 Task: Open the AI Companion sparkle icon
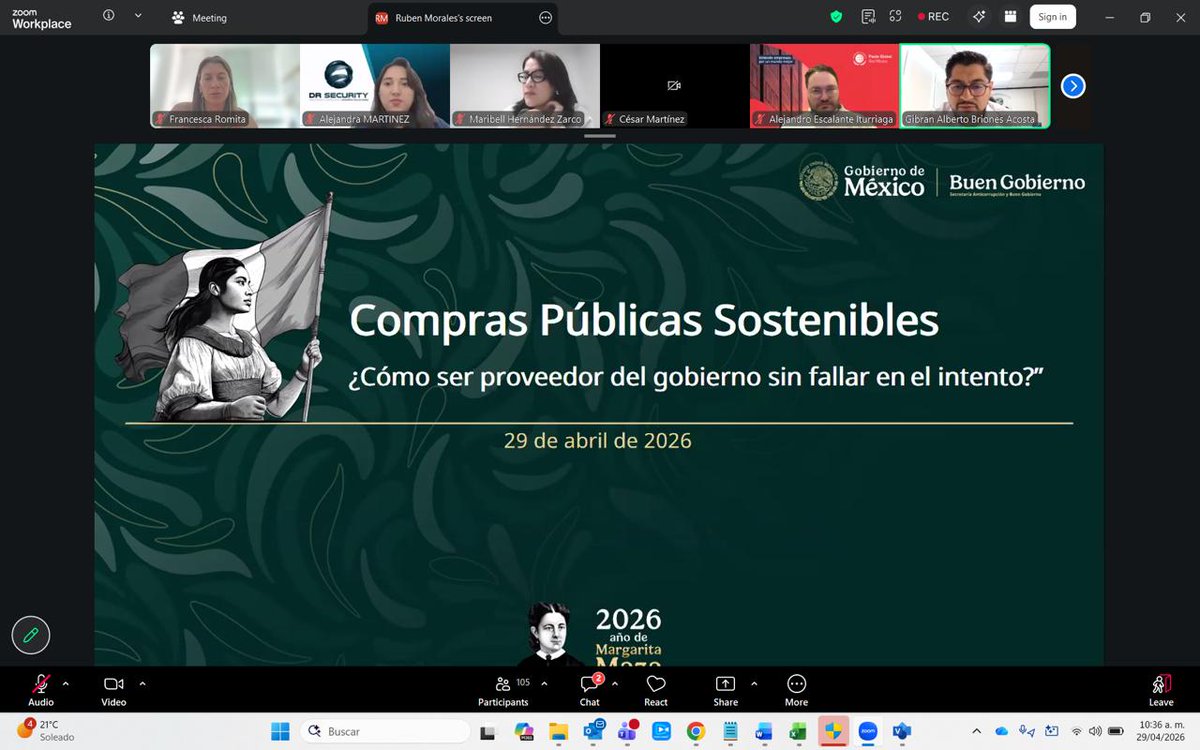point(979,17)
